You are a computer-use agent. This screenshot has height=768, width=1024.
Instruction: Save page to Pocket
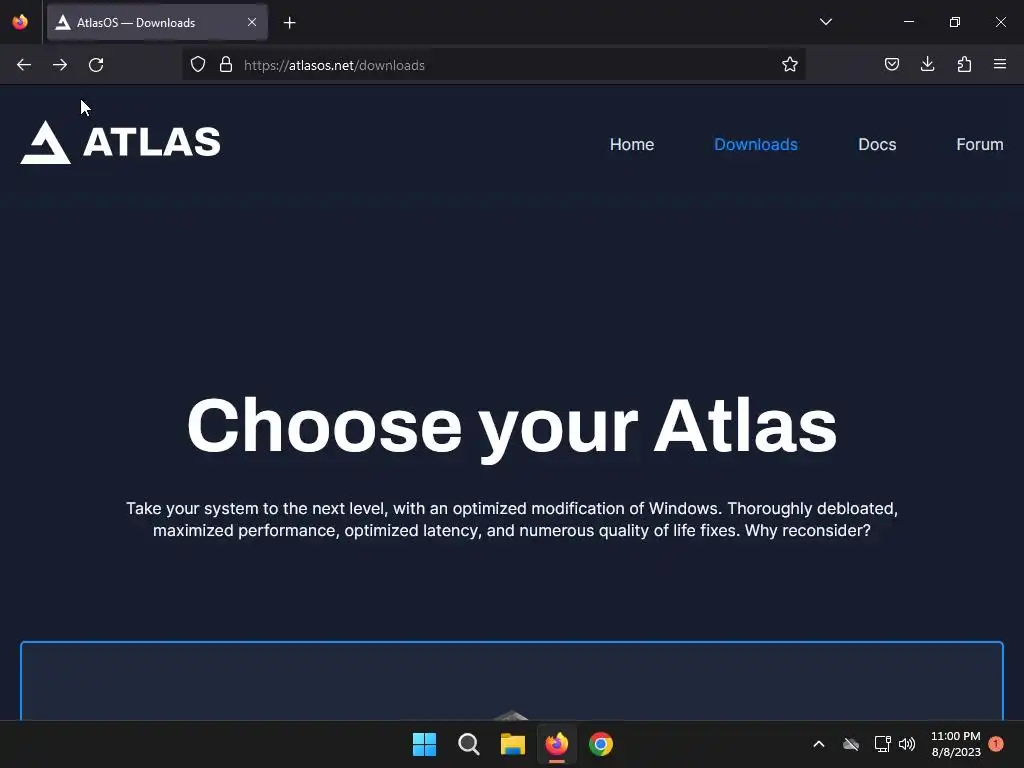click(x=891, y=65)
